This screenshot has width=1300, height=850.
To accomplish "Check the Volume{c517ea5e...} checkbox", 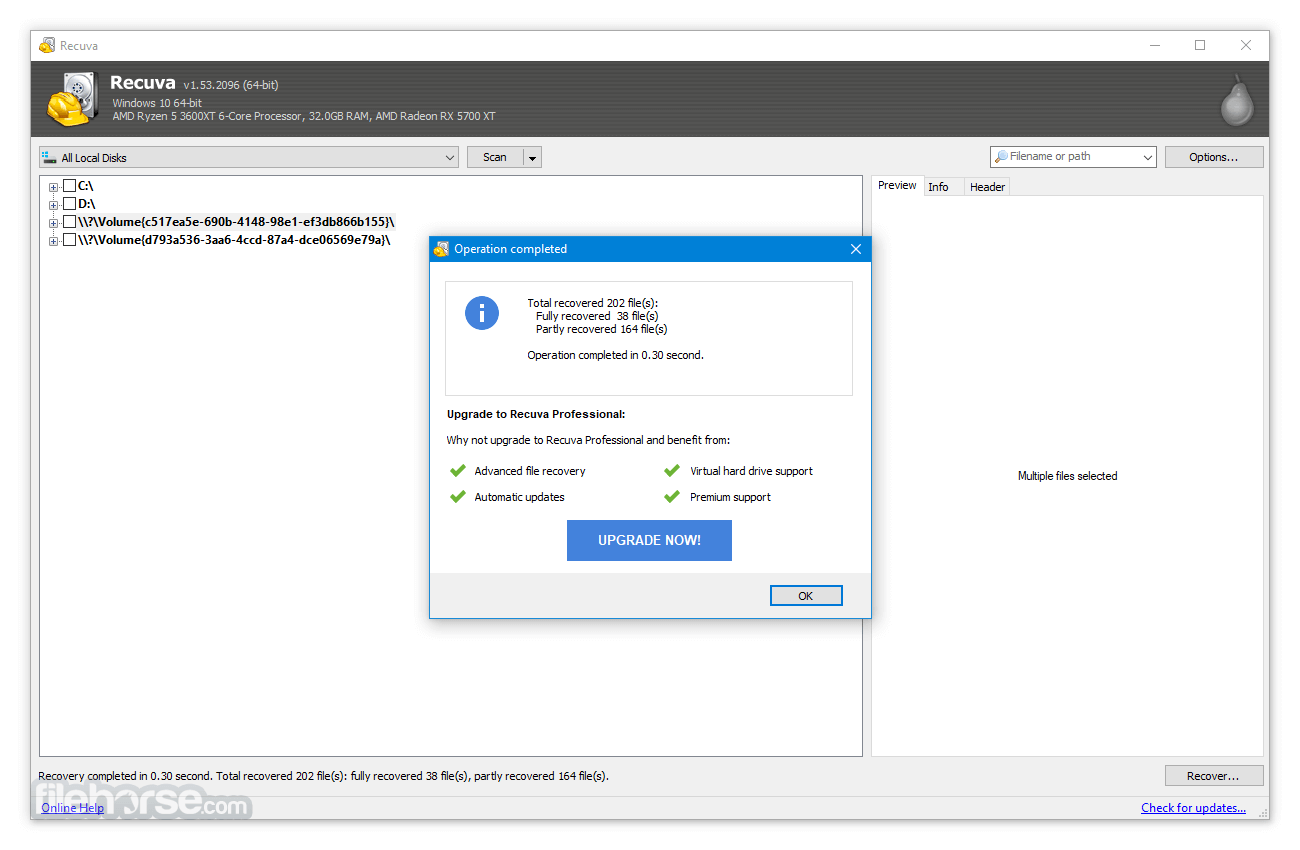I will (x=69, y=222).
